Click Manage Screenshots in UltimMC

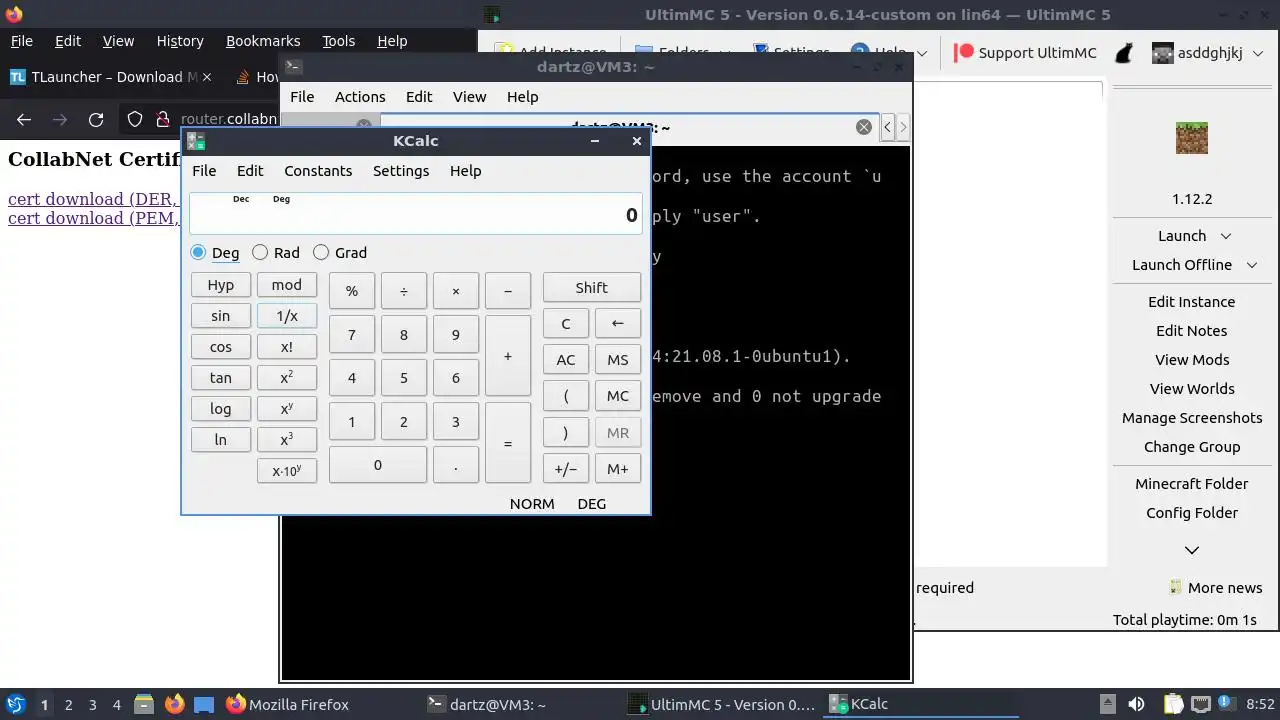tap(1192, 418)
